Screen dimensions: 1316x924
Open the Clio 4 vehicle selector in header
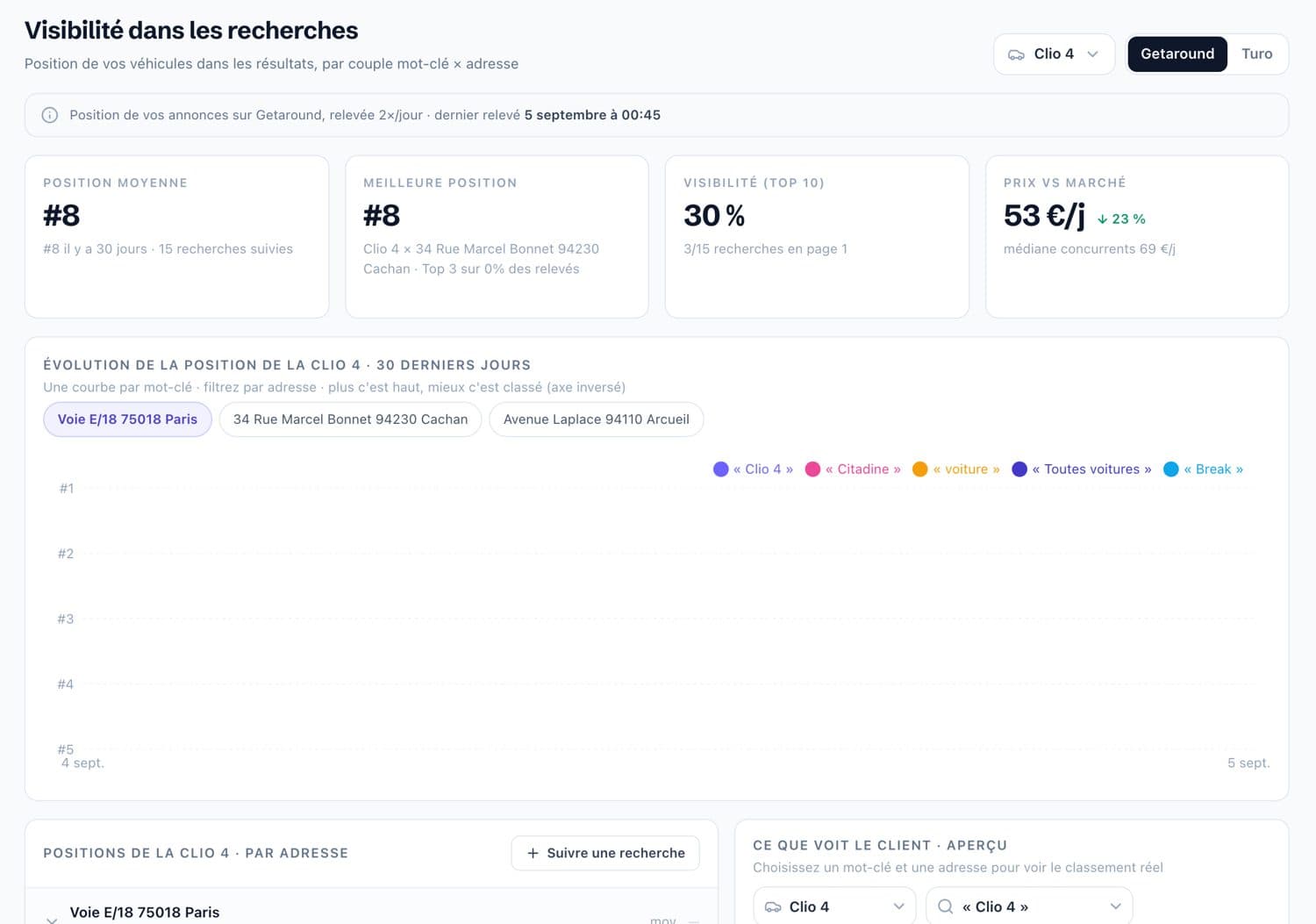[1054, 54]
